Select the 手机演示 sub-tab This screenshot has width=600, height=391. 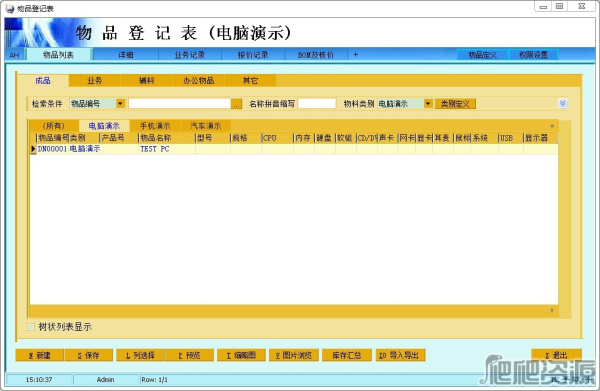click(155, 126)
